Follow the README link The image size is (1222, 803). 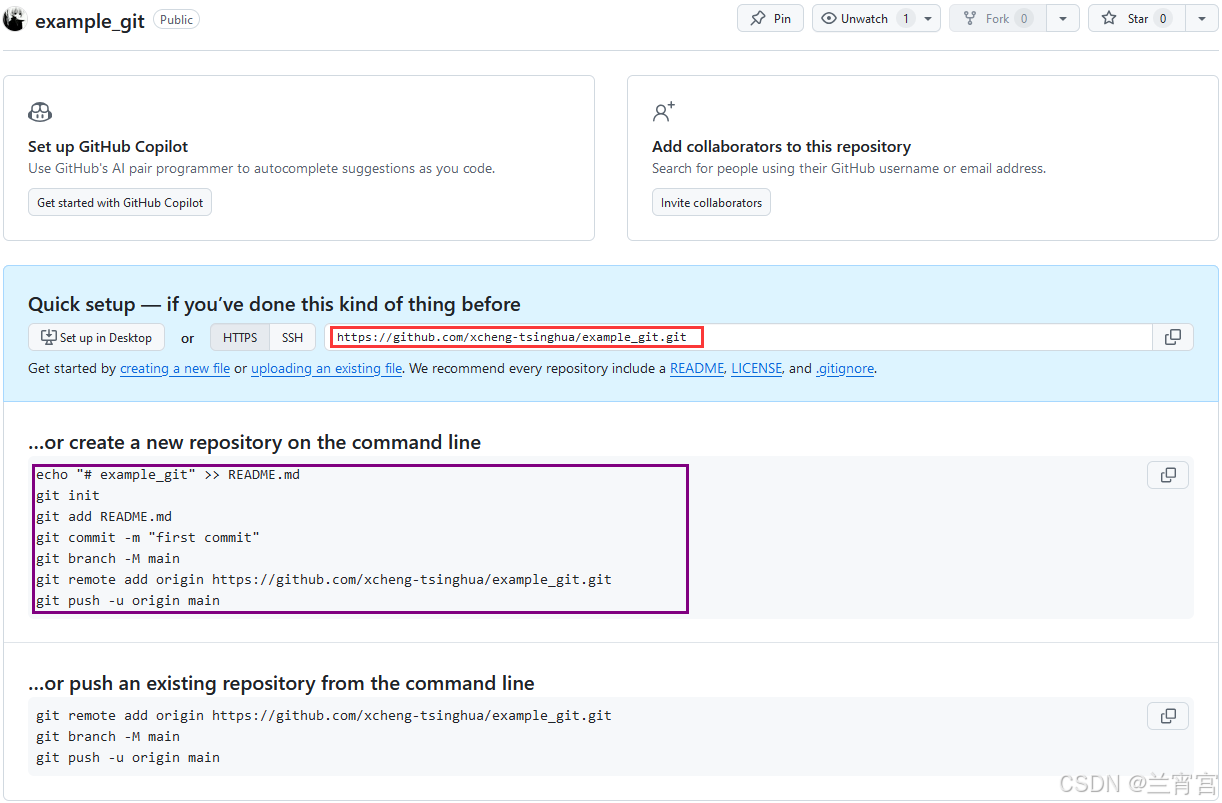click(x=697, y=368)
